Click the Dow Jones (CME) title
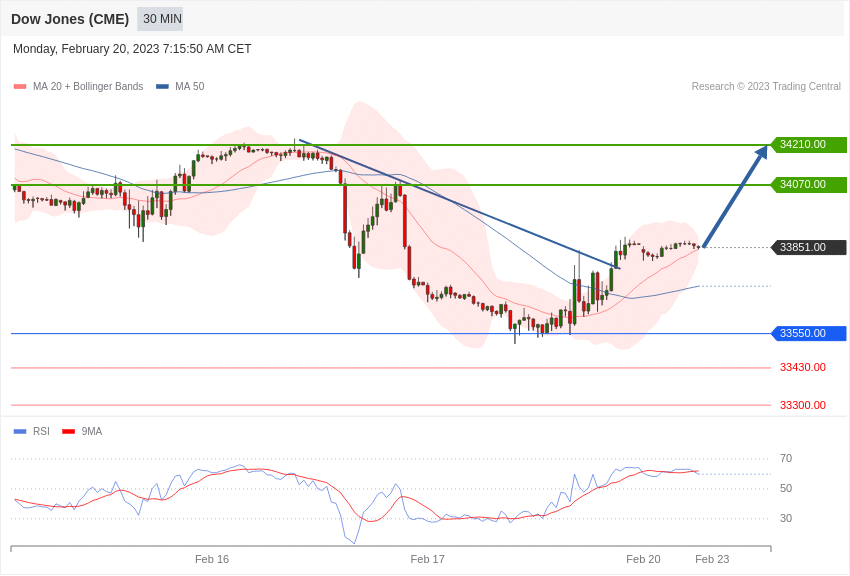This screenshot has width=850, height=576. (70, 19)
